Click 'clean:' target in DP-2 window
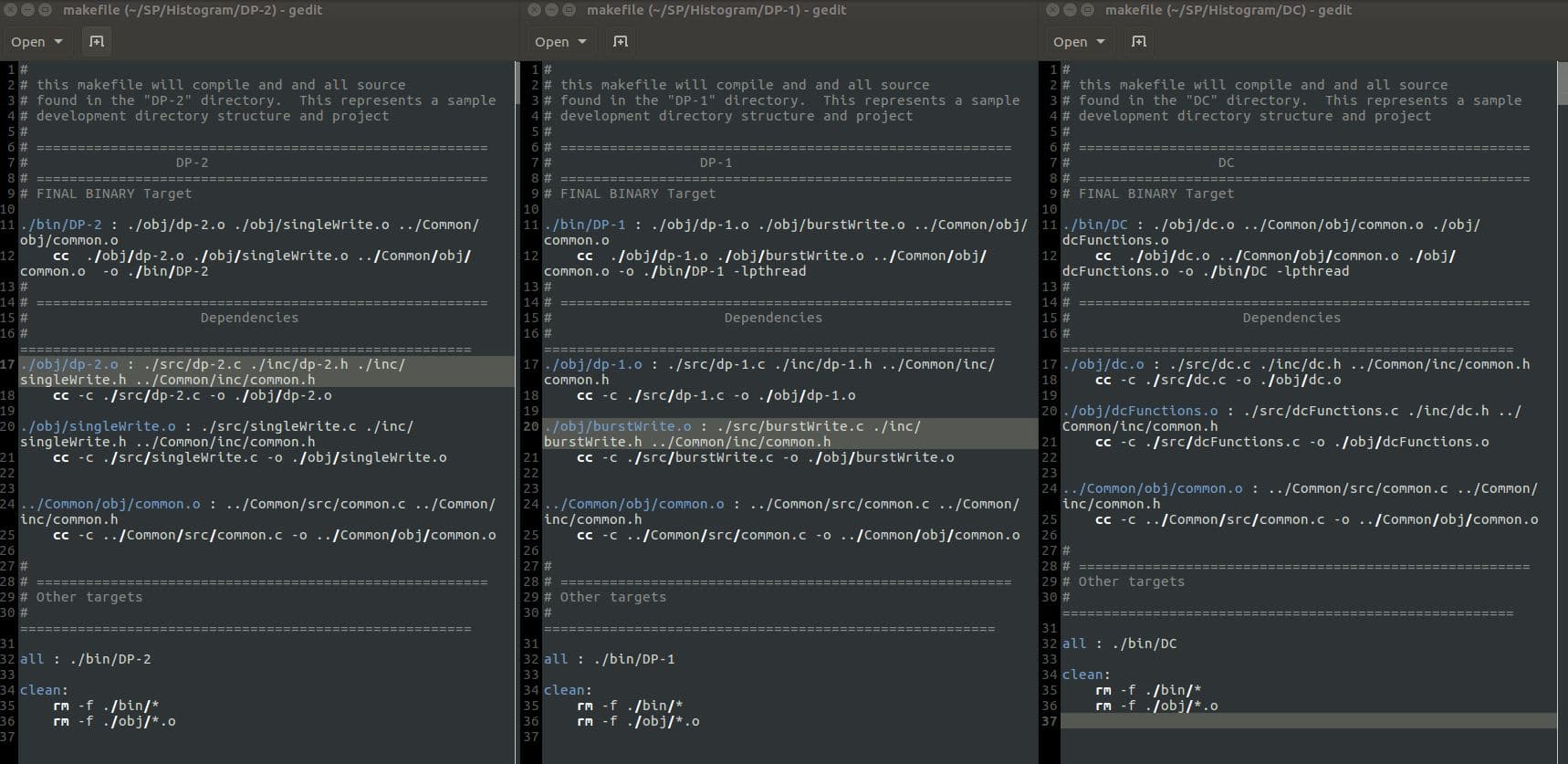The image size is (1568, 764). [44, 690]
